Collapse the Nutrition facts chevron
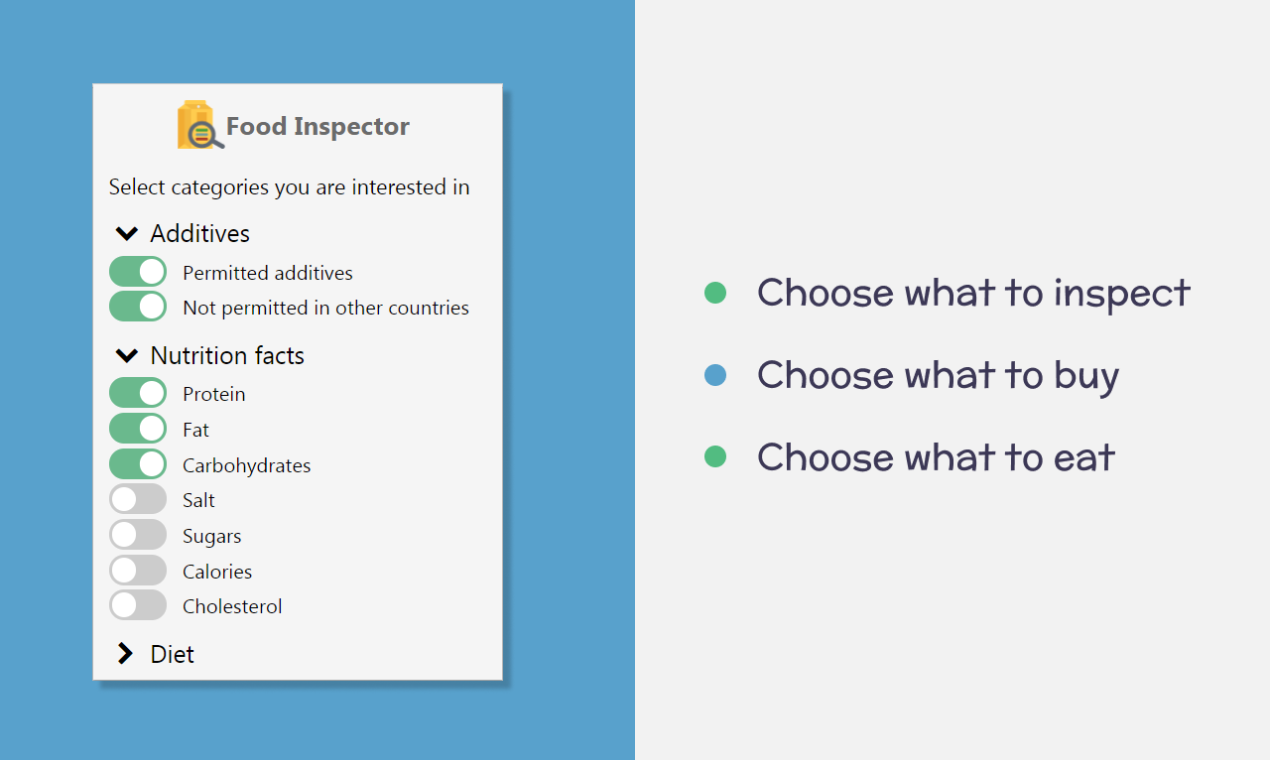Image resolution: width=1270 pixels, height=760 pixels. (x=126, y=356)
